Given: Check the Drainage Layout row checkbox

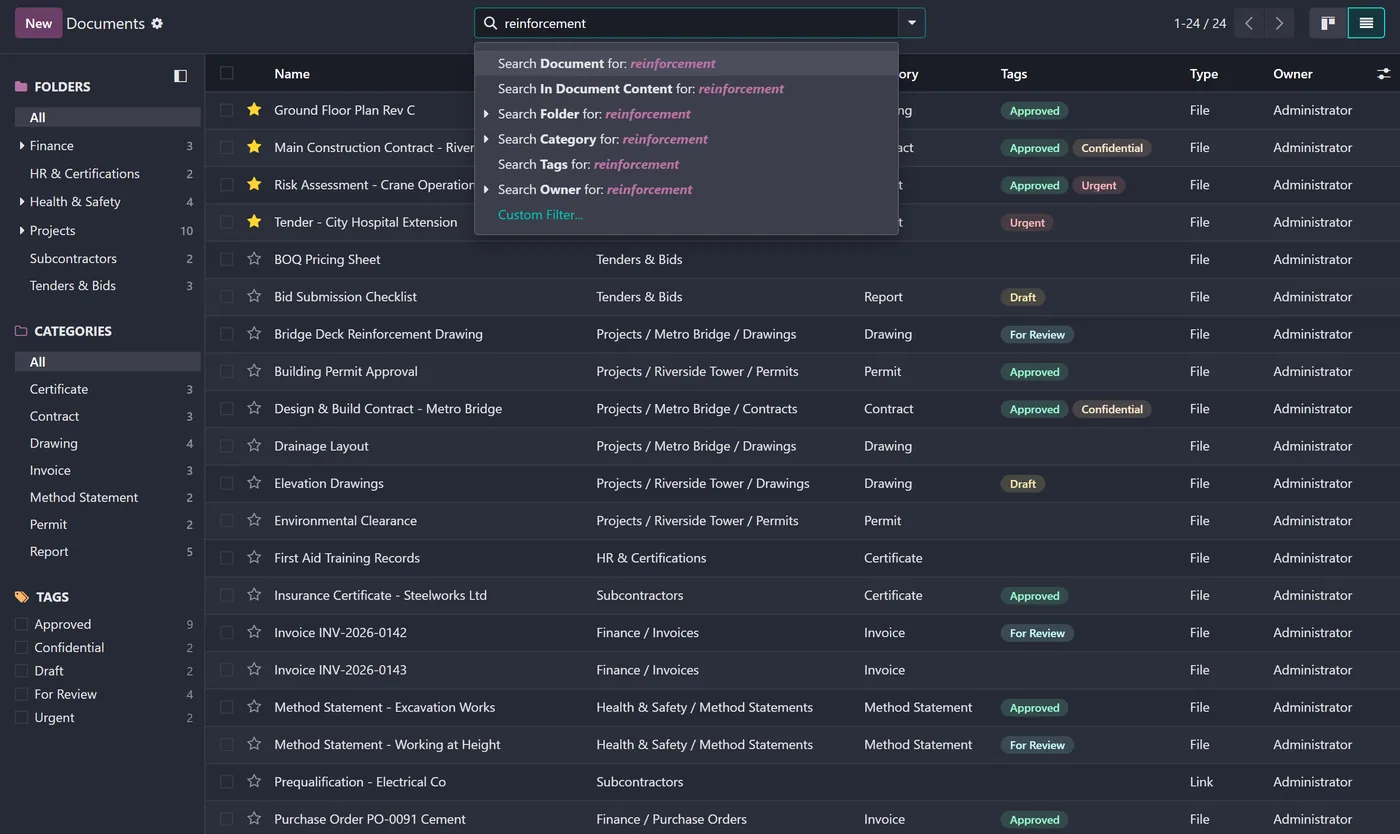Looking at the screenshot, I should click(x=227, y=446).
